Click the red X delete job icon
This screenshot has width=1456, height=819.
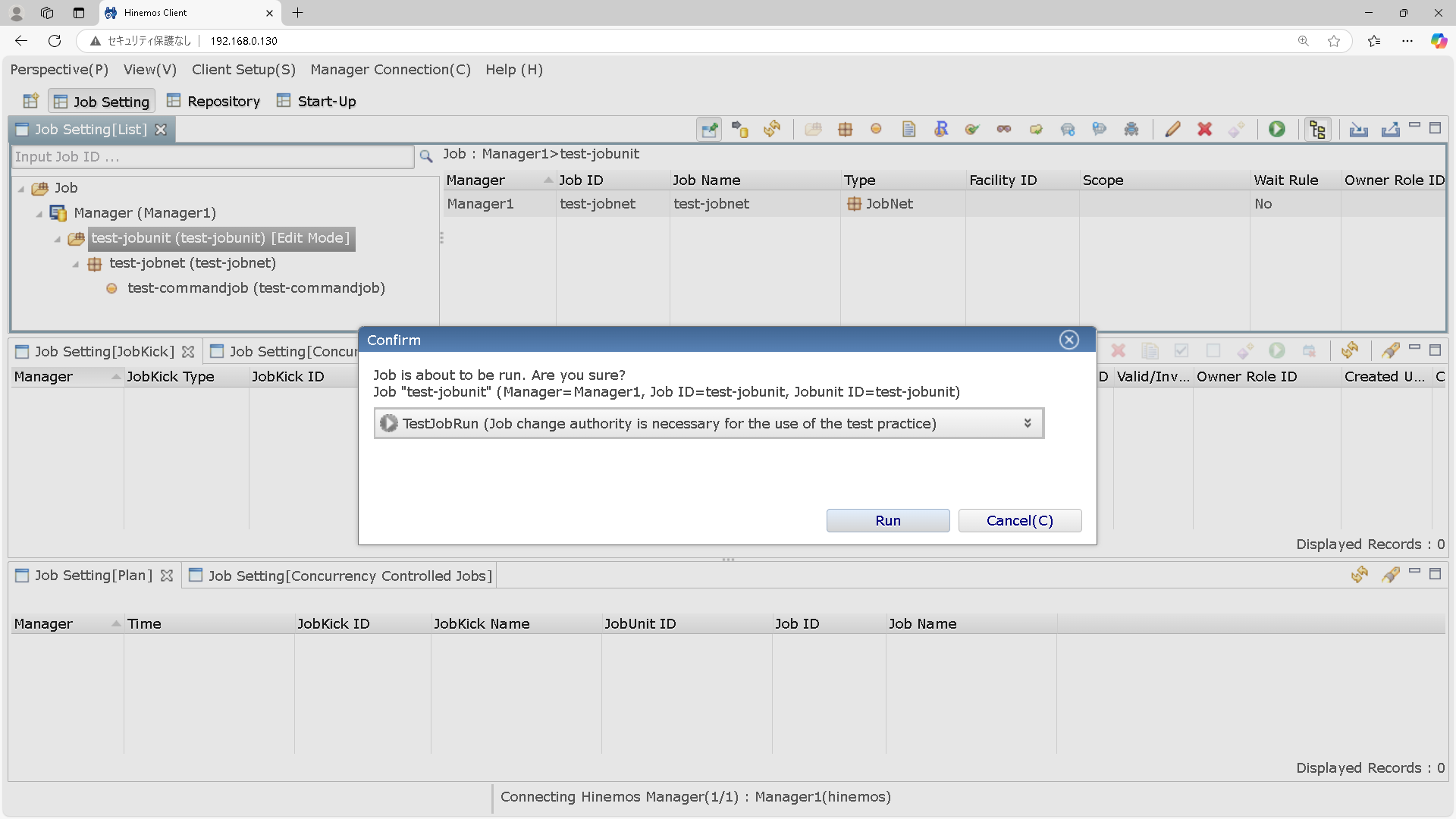tap(1204, 129)
